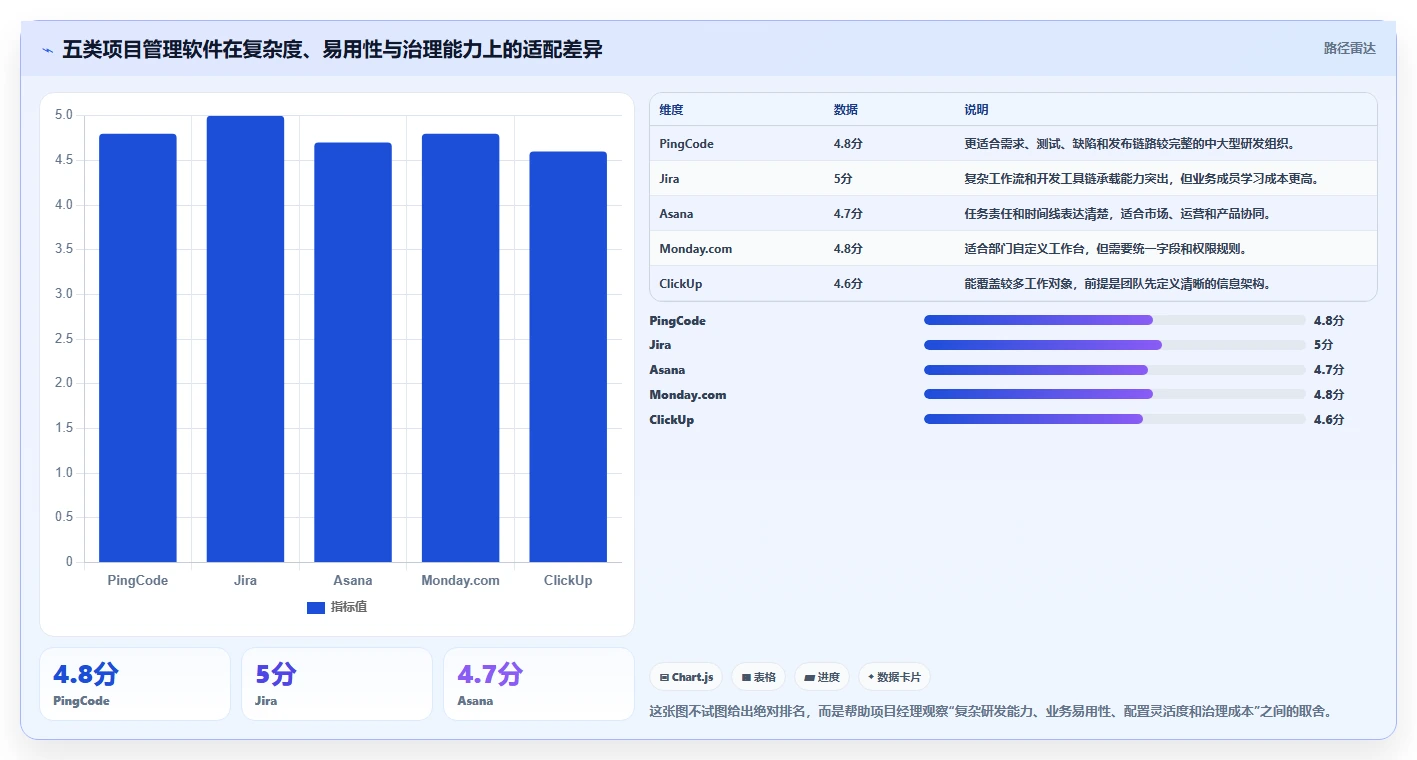Click the dashboard title 五类项目管理软件
This screenshot has width=1417, height=760.
tap(332, 49)
